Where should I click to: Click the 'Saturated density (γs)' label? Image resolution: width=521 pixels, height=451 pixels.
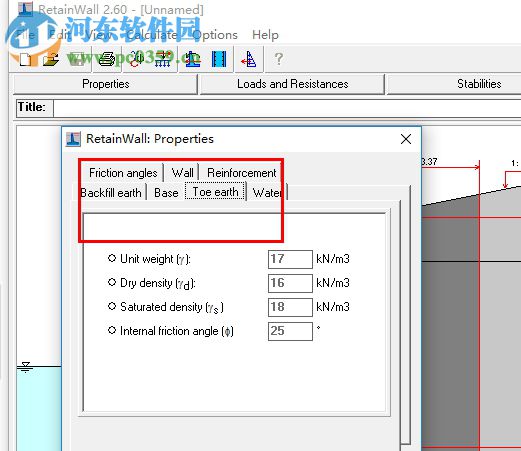point(172,307)
